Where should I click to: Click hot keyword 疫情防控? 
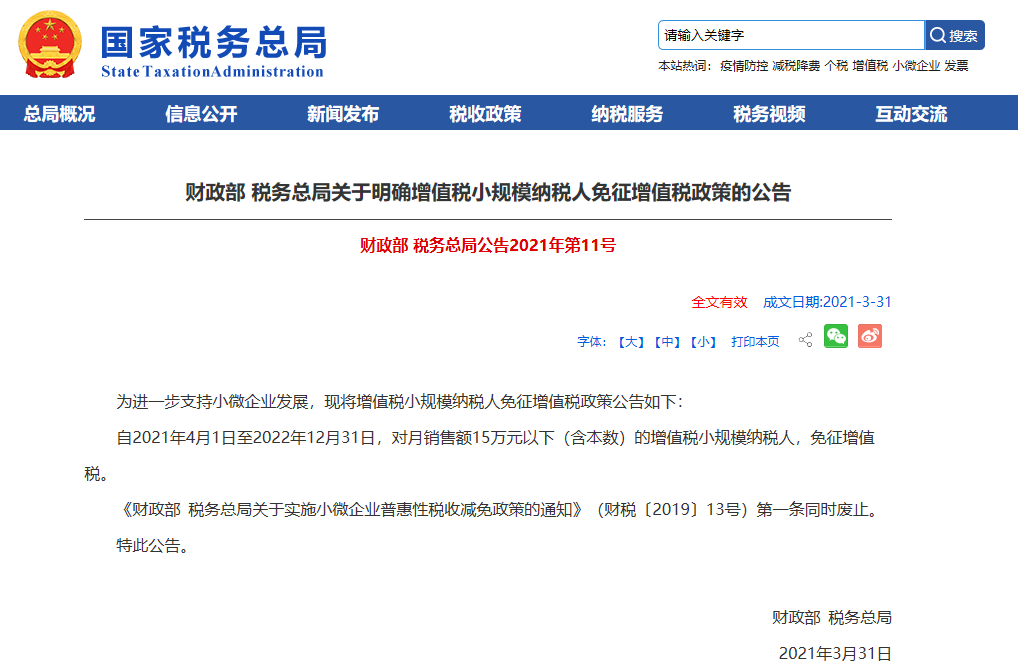743,66
